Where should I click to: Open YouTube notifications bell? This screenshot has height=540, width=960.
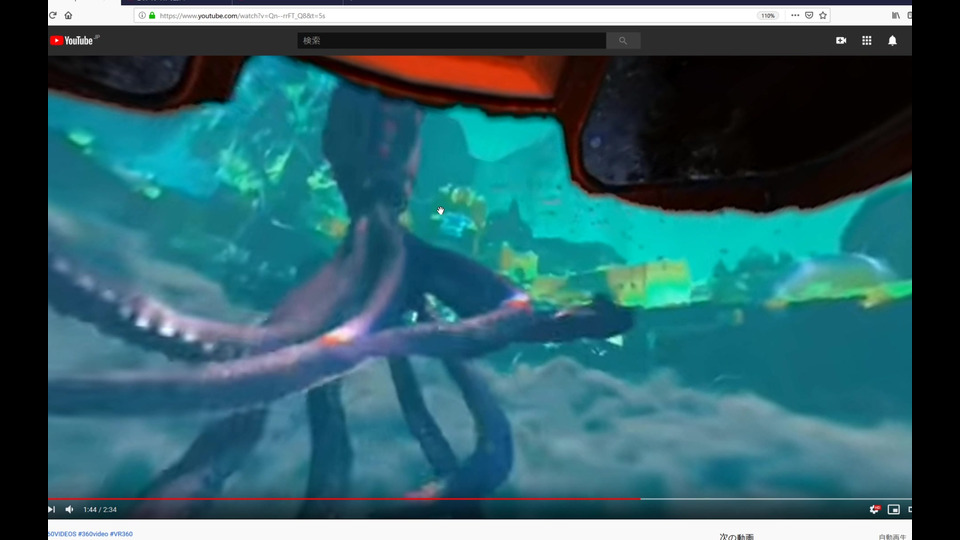click(893, 40)
